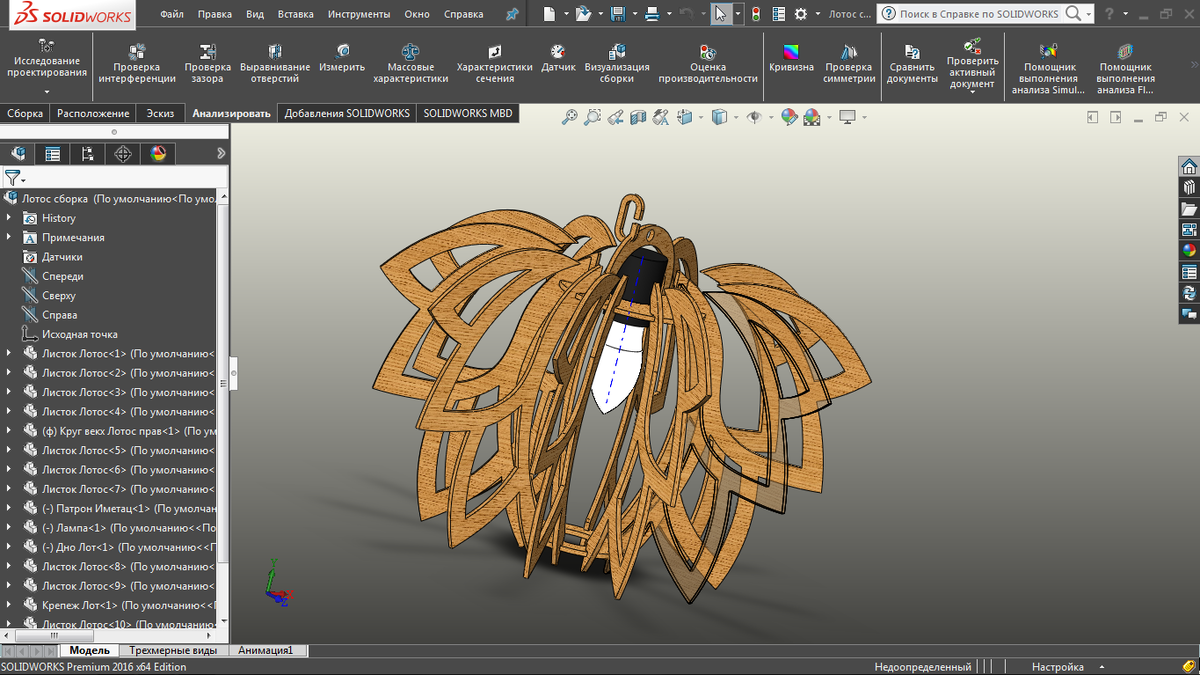Pin the menu bar with the pushpin

[x=513, y=15]
